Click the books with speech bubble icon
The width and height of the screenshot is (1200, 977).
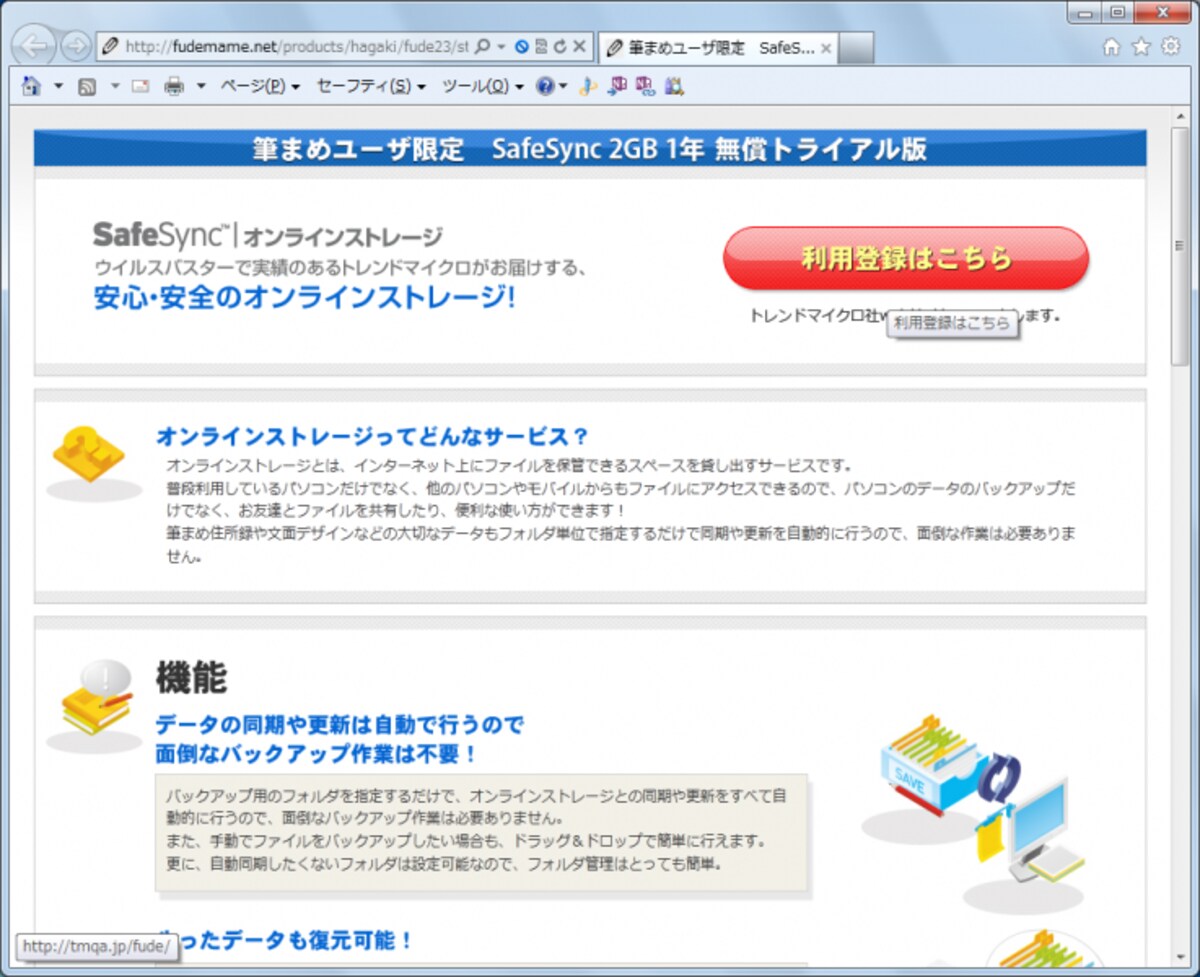tap(97, 698)
